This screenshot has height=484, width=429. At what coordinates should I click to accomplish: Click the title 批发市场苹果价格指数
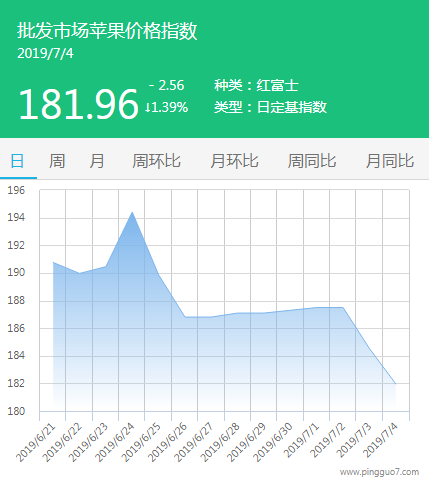coord(107,31)
